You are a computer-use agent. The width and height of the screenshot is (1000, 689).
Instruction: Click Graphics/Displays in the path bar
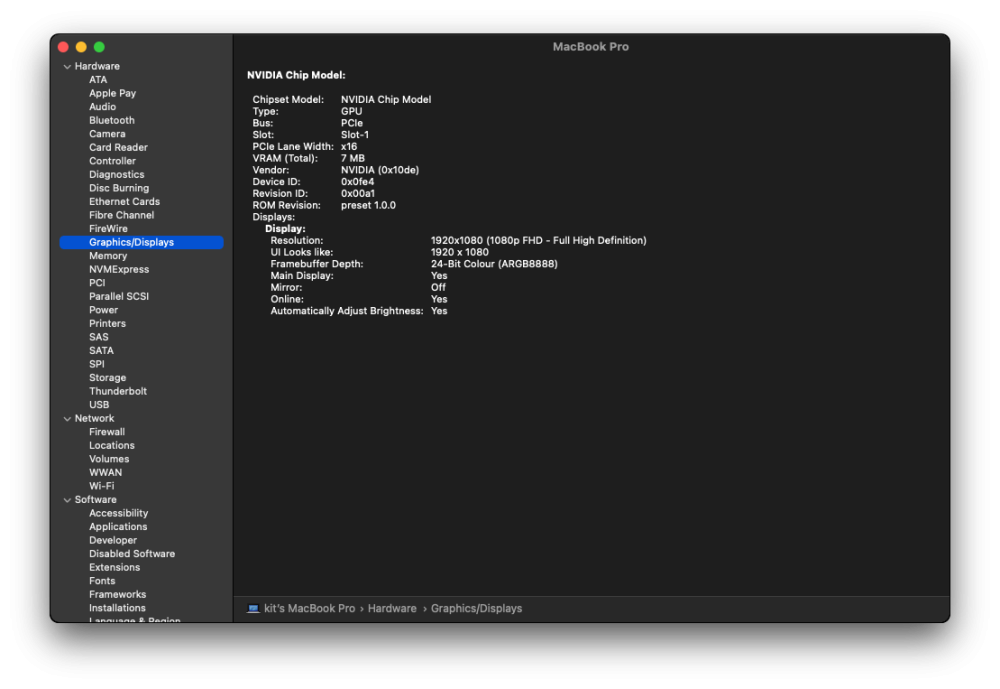(476, 609)
